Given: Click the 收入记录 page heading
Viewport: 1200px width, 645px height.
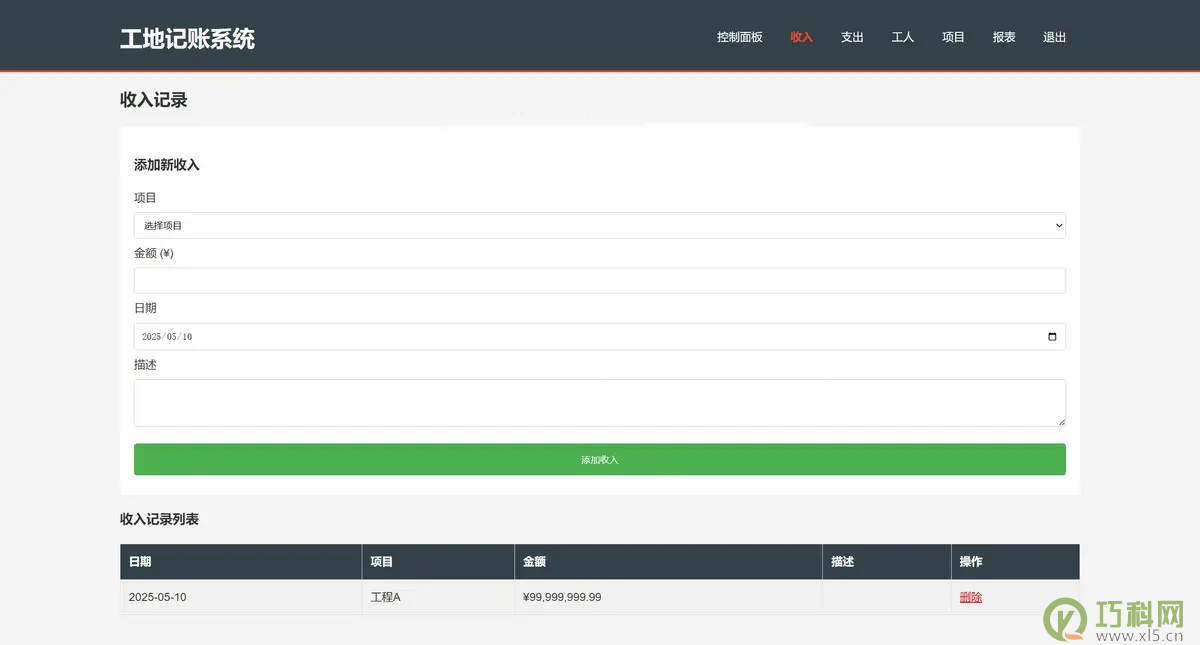Looking at the screenshot, I should pos(154,100).
